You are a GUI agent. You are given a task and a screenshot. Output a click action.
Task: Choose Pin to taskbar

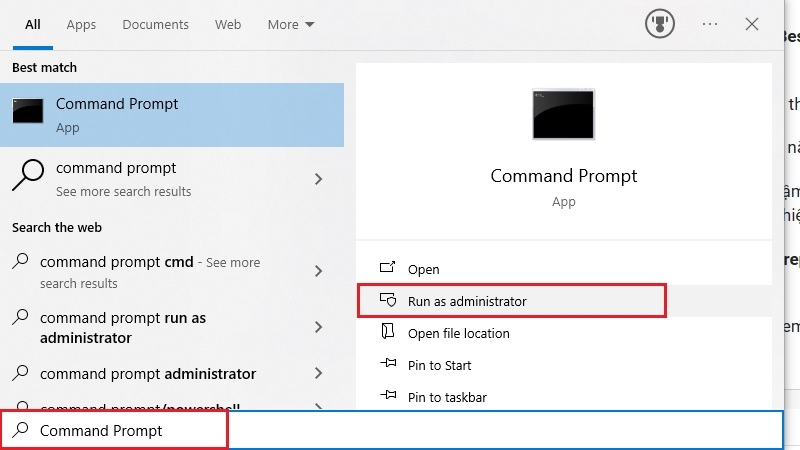pyautogui.click(x=564, y=397)
